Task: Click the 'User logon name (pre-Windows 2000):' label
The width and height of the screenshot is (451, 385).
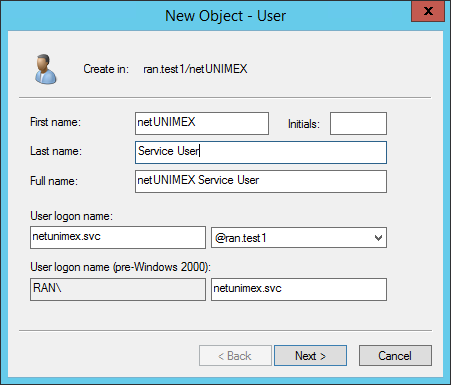Action: tap(120, 267)
